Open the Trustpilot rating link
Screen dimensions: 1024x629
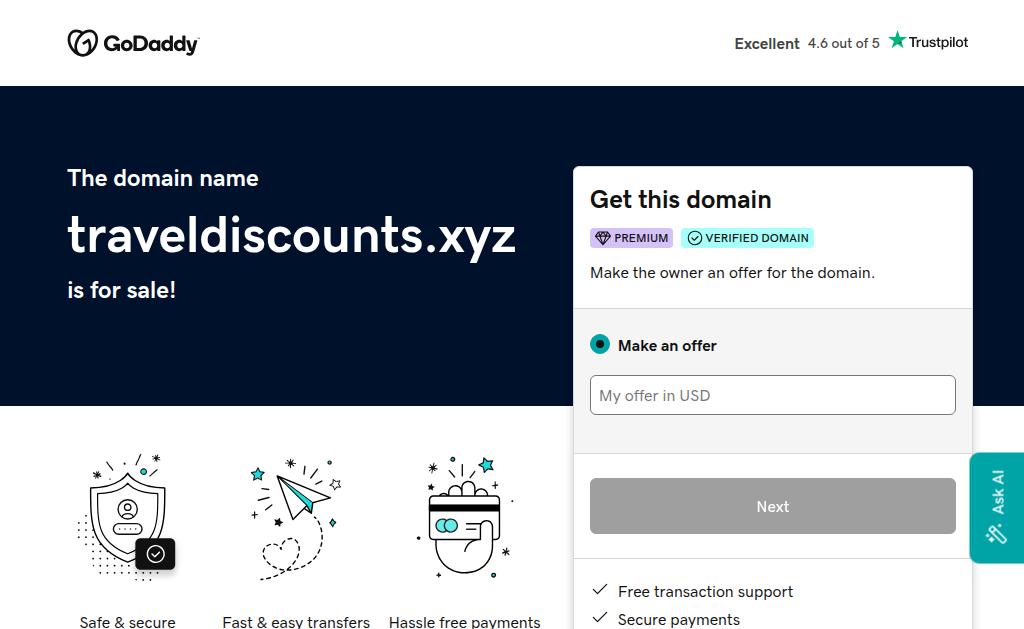(x=850, y=43)
